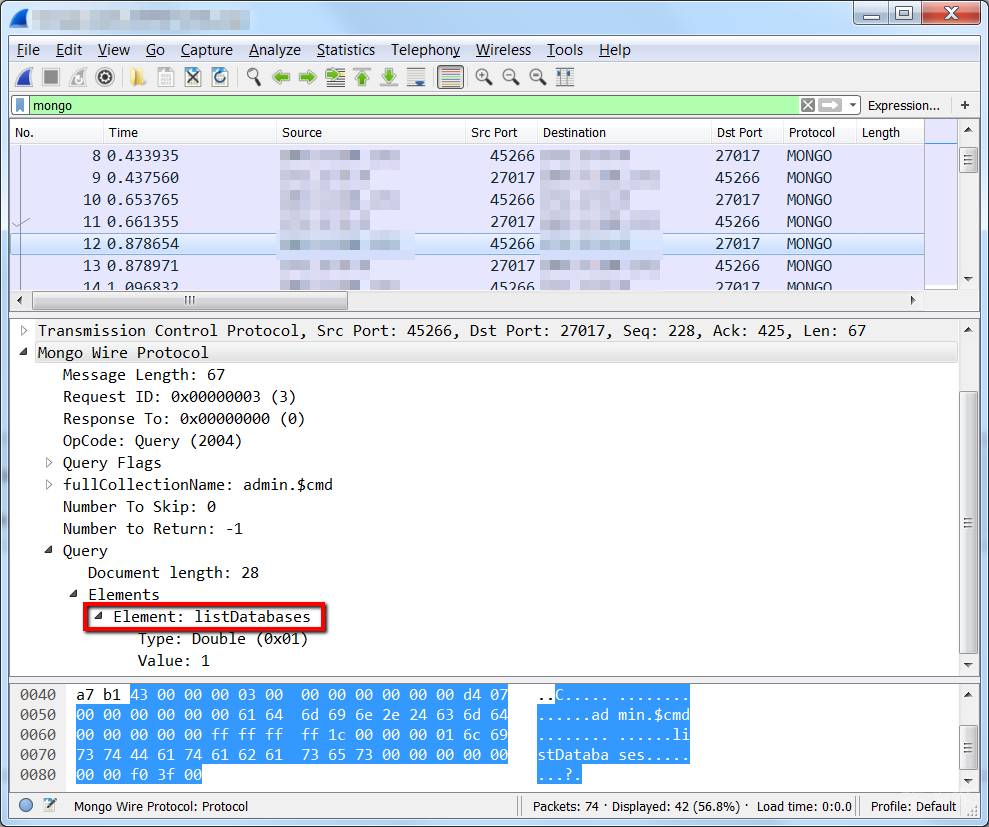Sort by the No. column header
The width and height of the screenshot is (989, 827).
(57, 132)
